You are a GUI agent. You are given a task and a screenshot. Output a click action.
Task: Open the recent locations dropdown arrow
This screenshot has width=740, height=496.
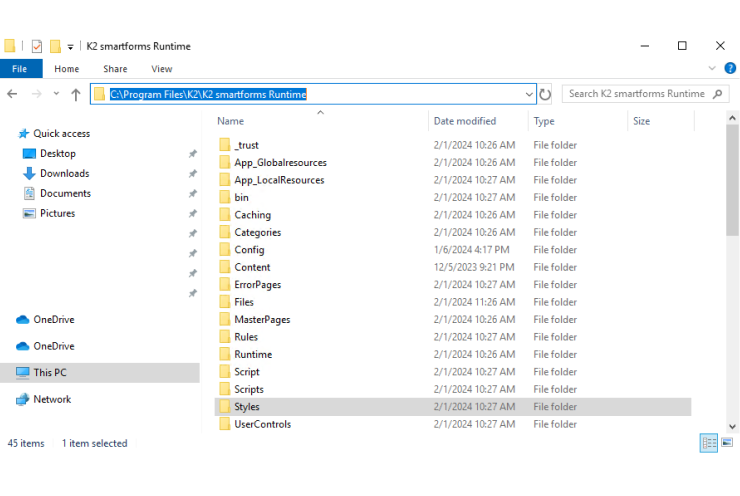pos(56,93)
